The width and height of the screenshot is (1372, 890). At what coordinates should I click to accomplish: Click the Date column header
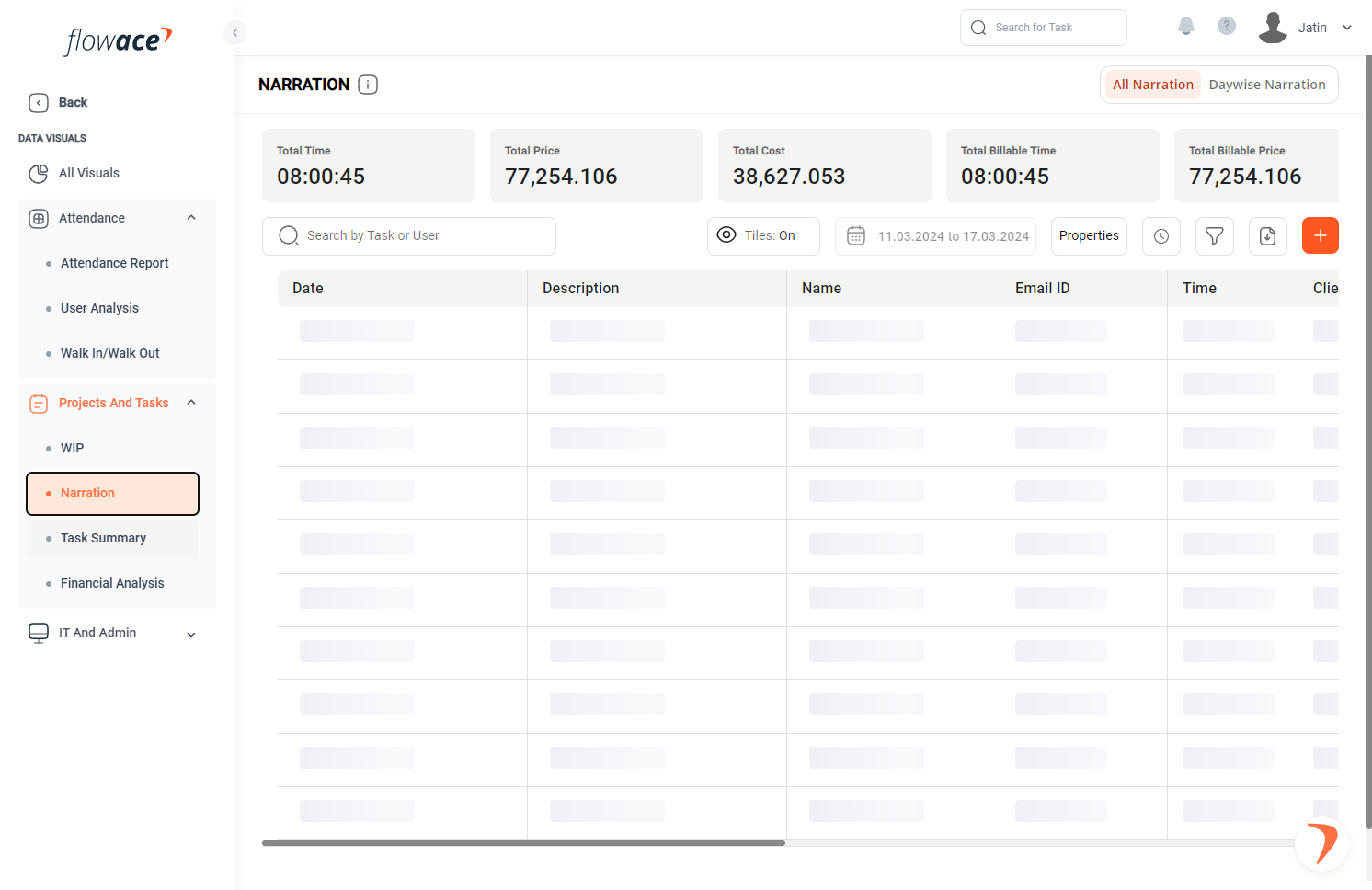(402, 289)
